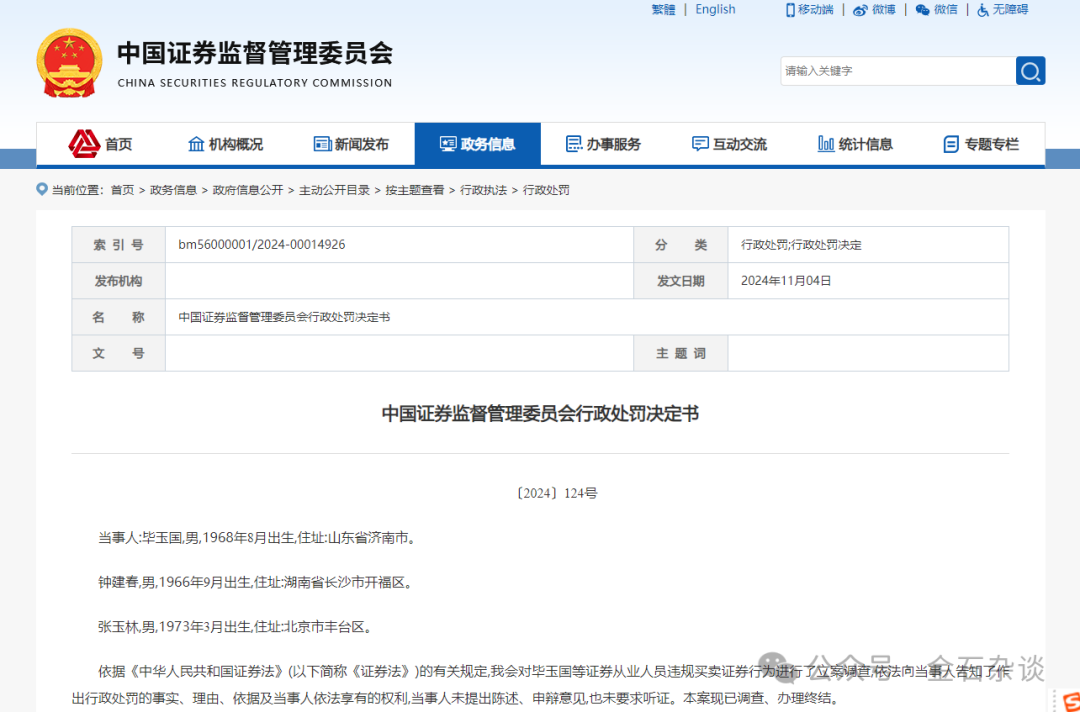Switch site language to English
Screen dimensions: 1080x712
[715, 10]
